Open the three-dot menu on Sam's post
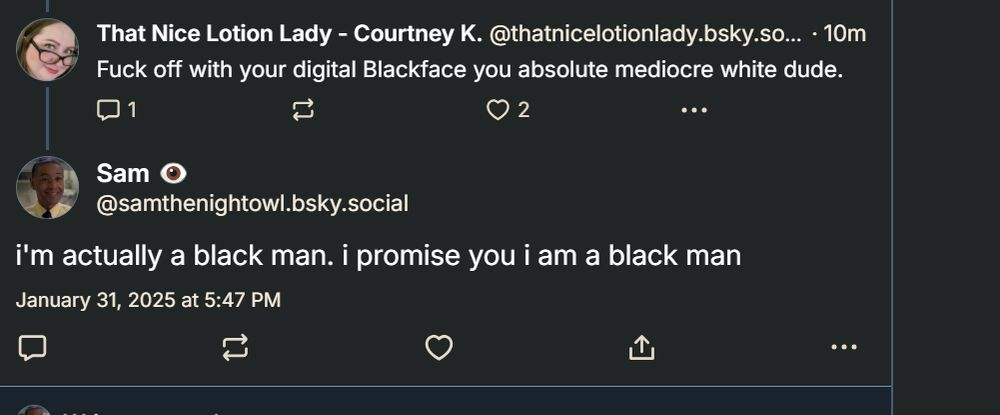 pos(844,347)
